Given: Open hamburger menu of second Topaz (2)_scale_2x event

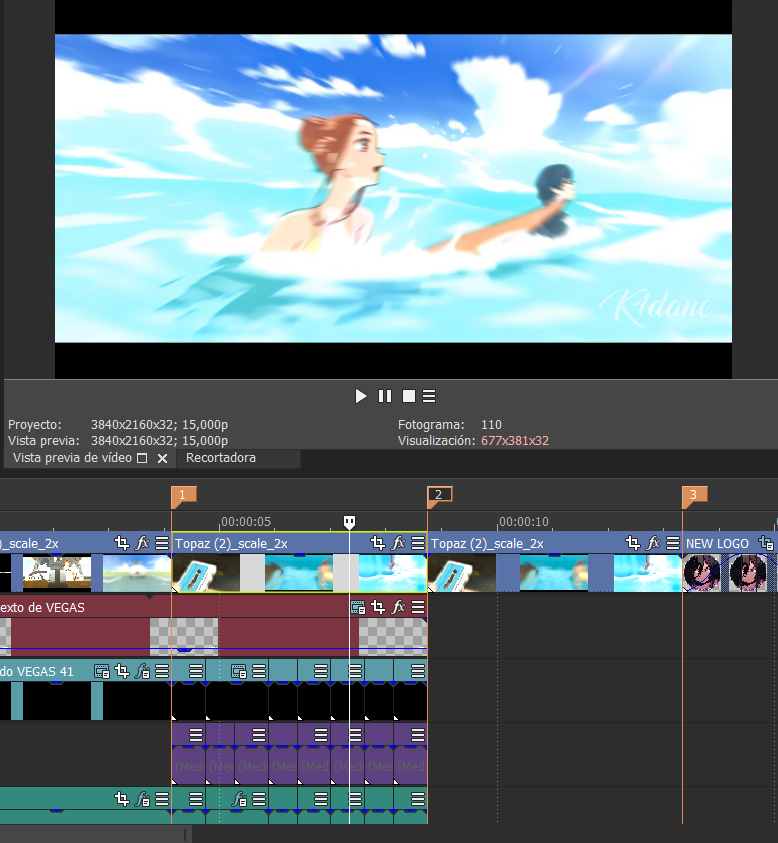Looking at the screenshot, I should (x=673, y=543).
